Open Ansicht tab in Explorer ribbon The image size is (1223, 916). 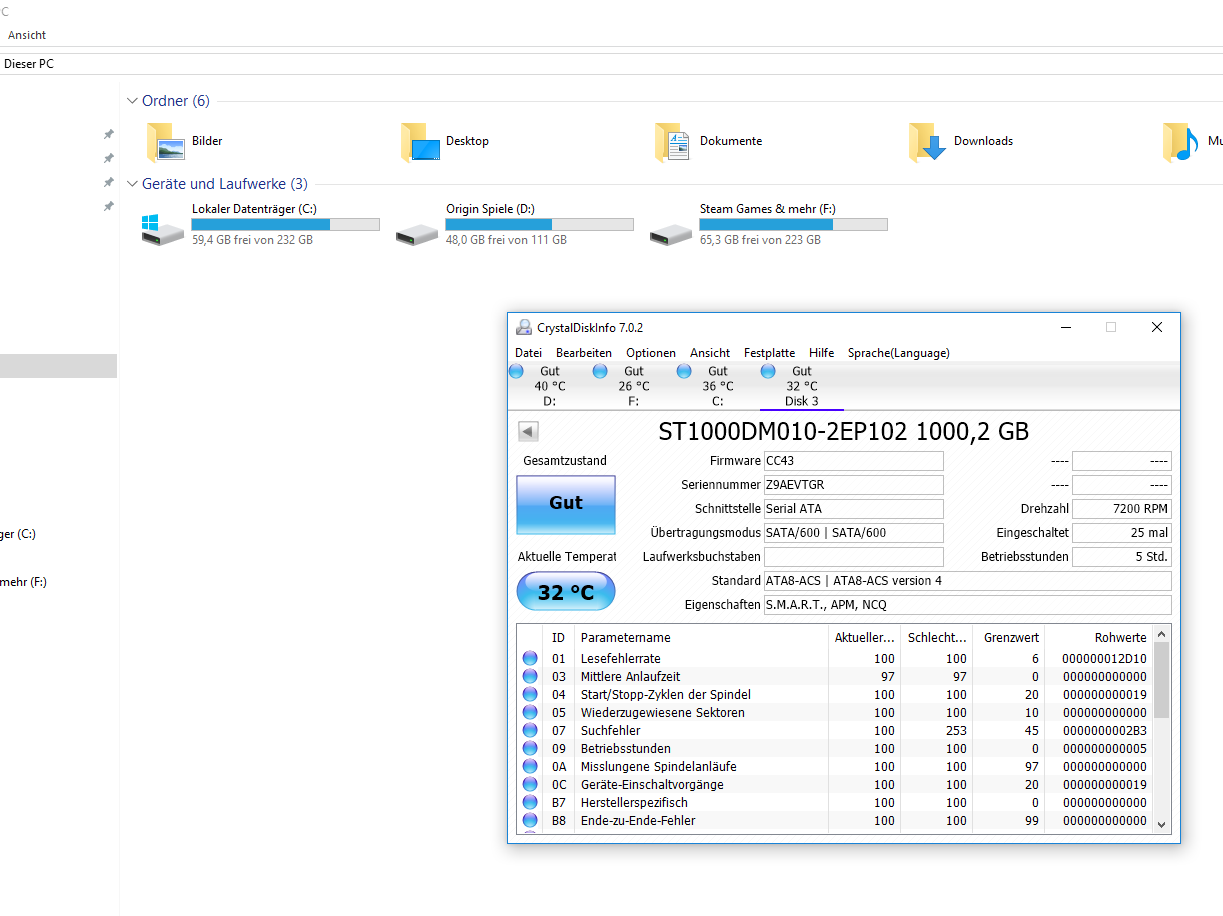coord(27,35)
